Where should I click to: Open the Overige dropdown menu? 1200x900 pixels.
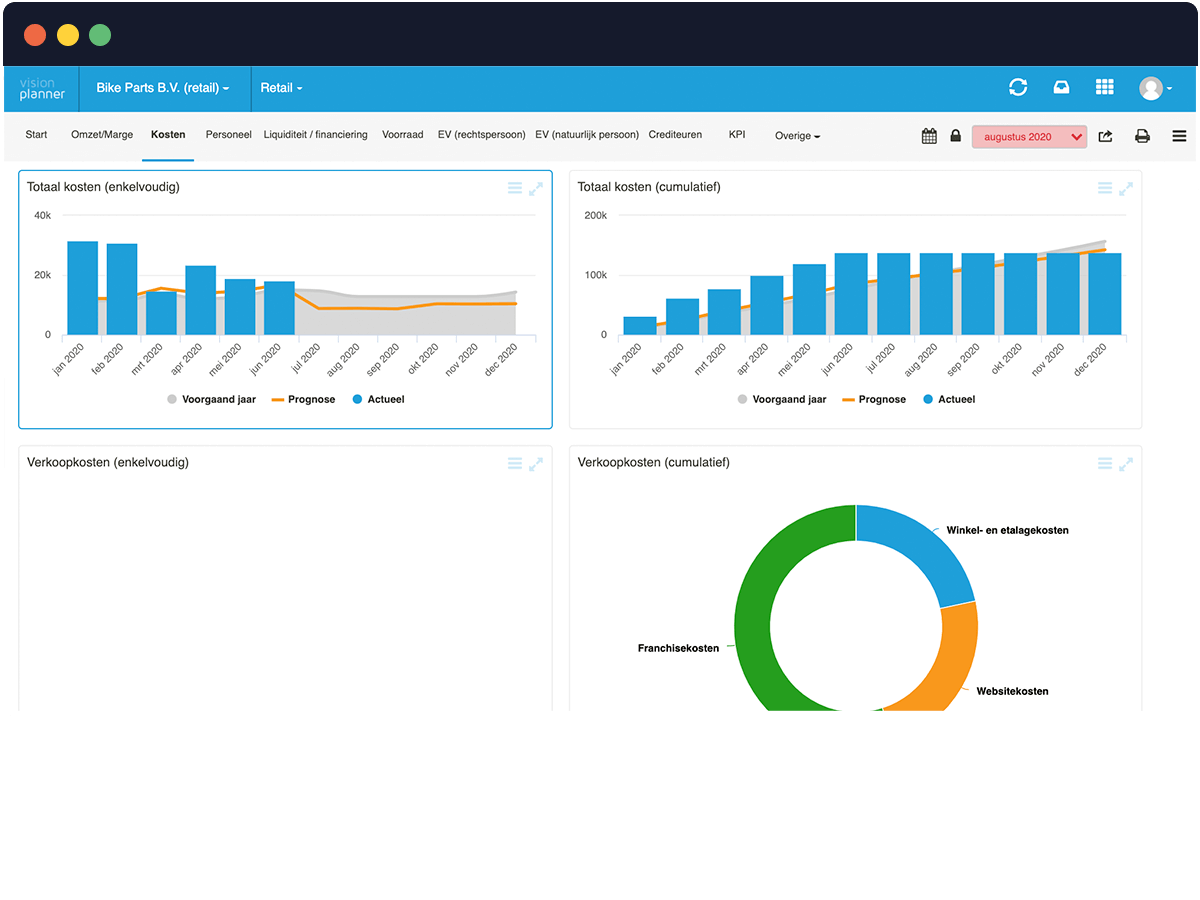797,136
